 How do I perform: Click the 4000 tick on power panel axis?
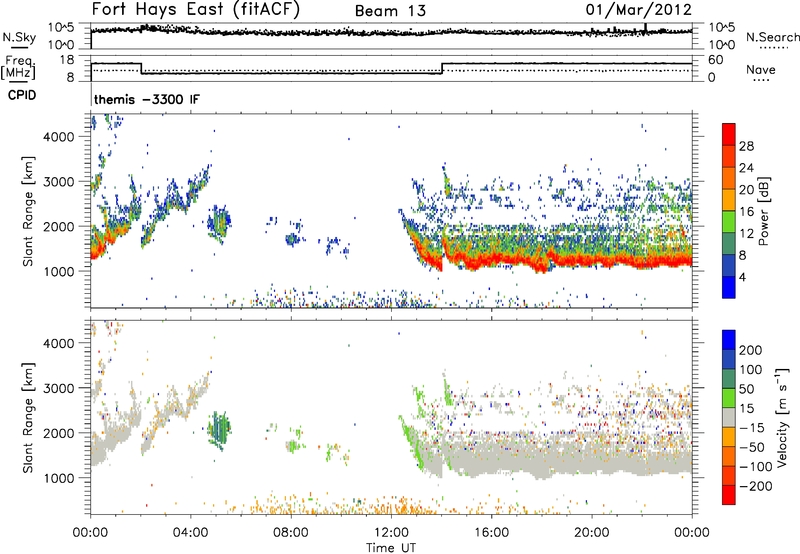(59, 137)
